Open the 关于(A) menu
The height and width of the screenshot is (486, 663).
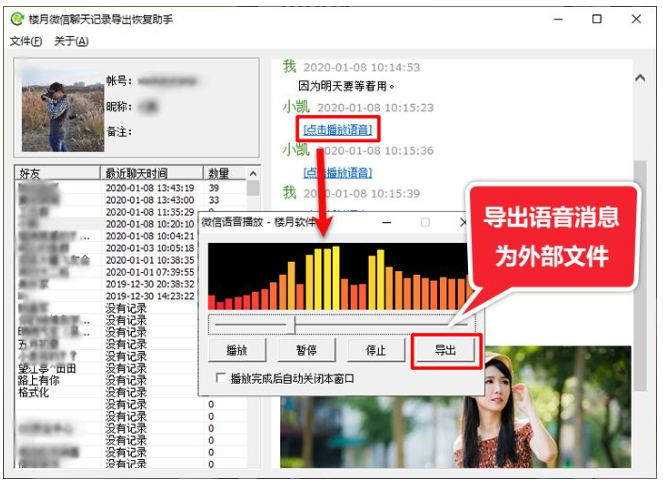[x=71, y=41]
